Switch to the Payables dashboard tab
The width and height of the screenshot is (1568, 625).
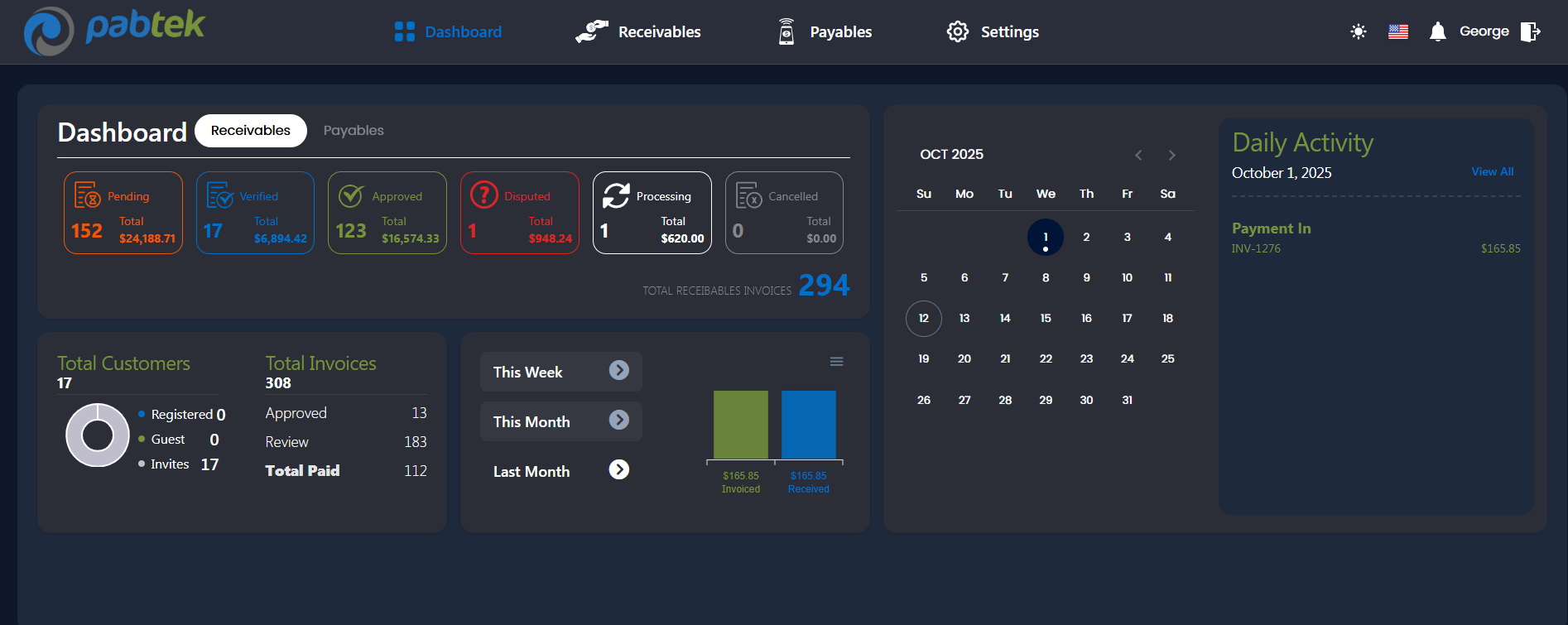354,131
